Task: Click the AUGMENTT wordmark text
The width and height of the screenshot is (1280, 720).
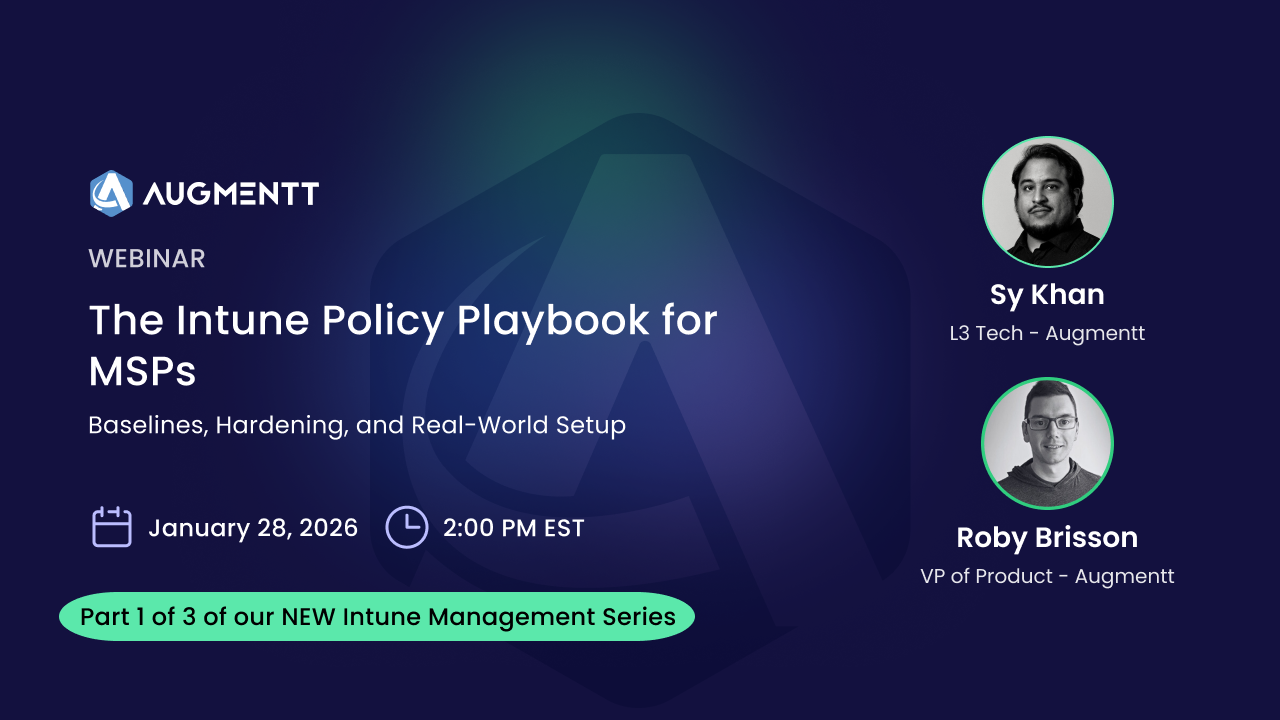Action: click(230, 194)
